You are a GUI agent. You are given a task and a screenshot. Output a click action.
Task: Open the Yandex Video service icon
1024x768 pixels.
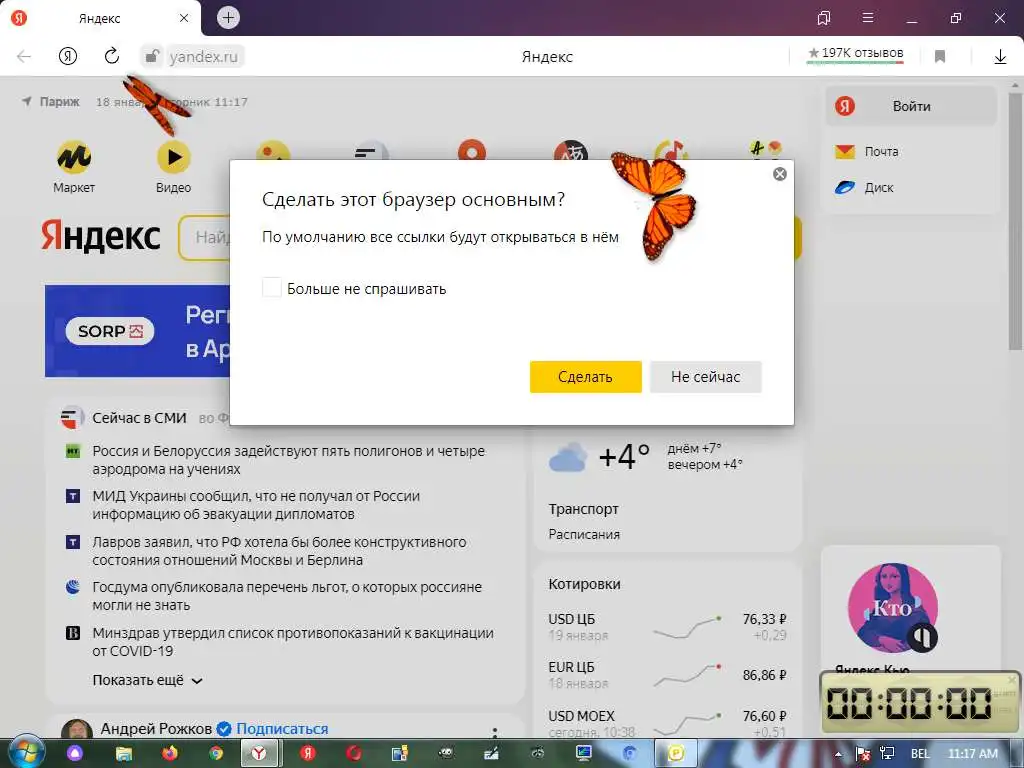click(x=174, y=157)
